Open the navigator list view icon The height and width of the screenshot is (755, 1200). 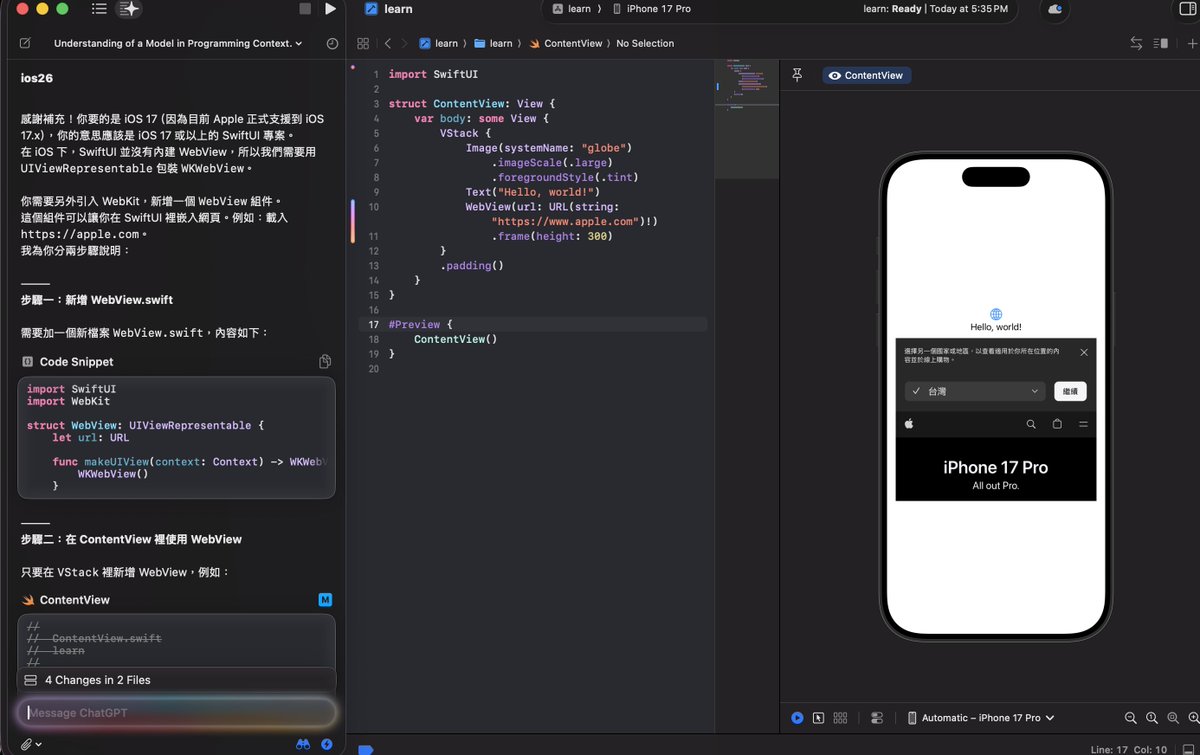point(99,9)
